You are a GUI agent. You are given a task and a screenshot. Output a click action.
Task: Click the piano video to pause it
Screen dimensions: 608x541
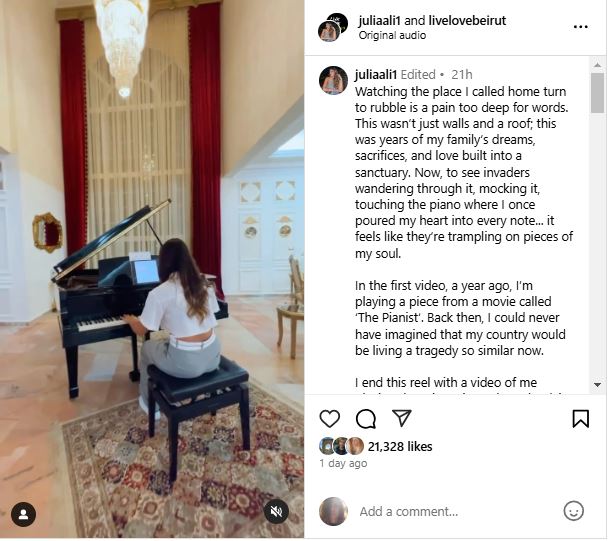tap(152, 269)
